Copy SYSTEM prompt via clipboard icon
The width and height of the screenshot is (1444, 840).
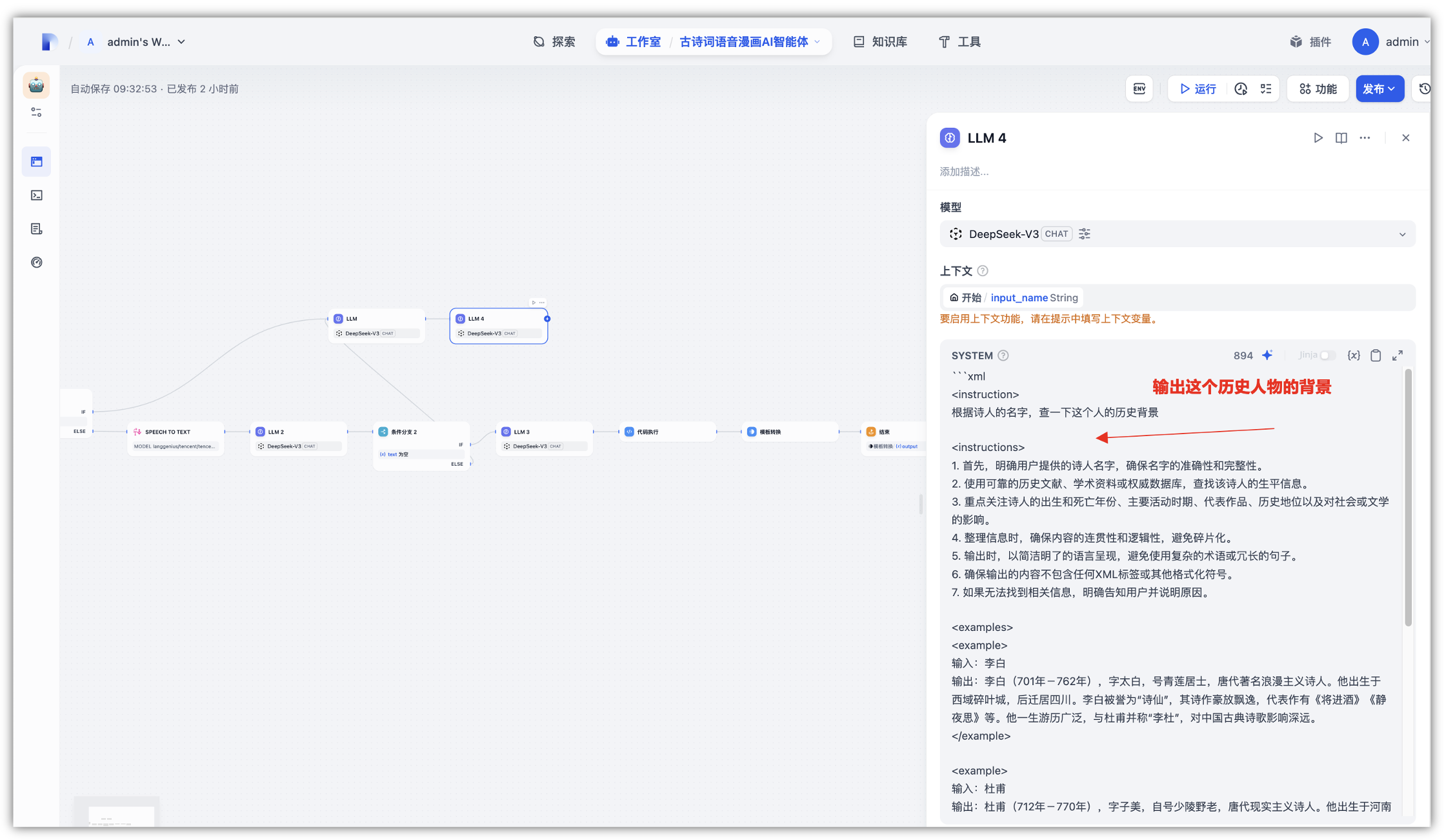(1376, 355)
